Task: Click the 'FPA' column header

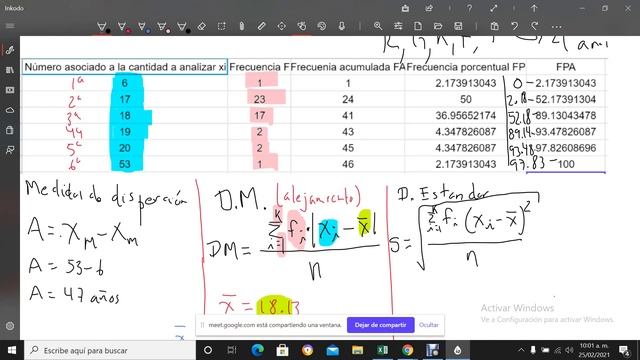Action: tap(566, 67)
